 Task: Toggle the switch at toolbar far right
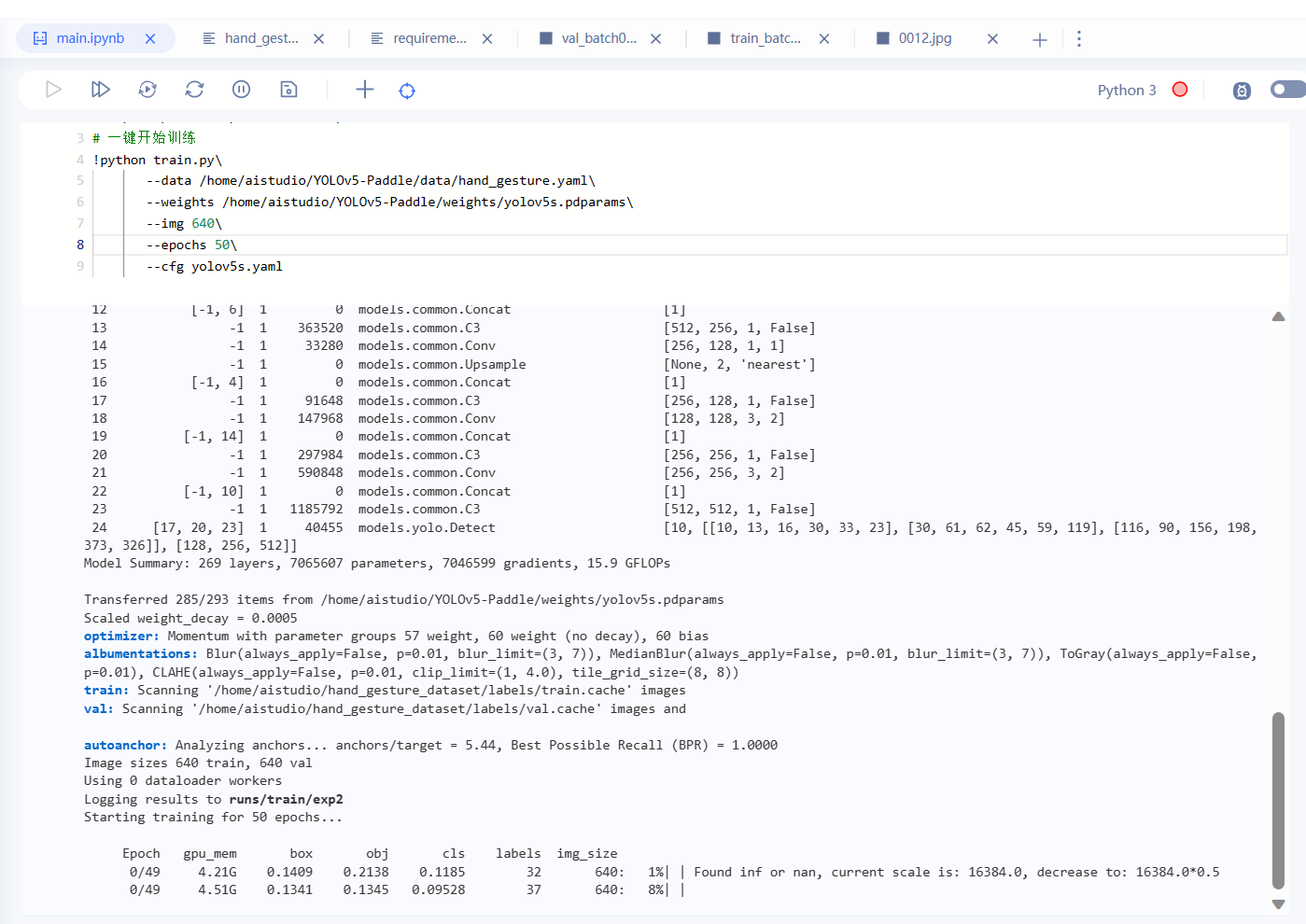pyautogui.click(x=1288, y=90)
